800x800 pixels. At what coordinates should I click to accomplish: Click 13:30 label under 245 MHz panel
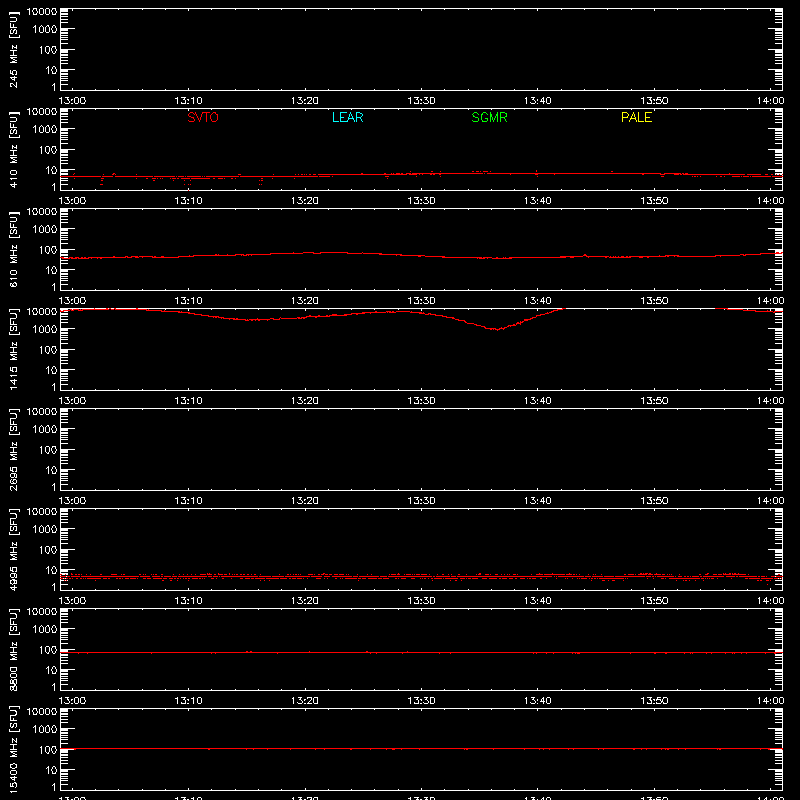point(421,101)
